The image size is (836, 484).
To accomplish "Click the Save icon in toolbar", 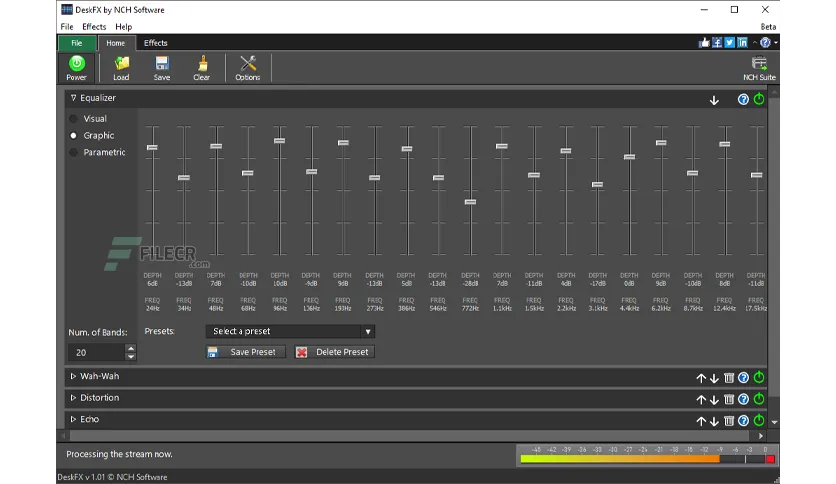I will [161, 65].
